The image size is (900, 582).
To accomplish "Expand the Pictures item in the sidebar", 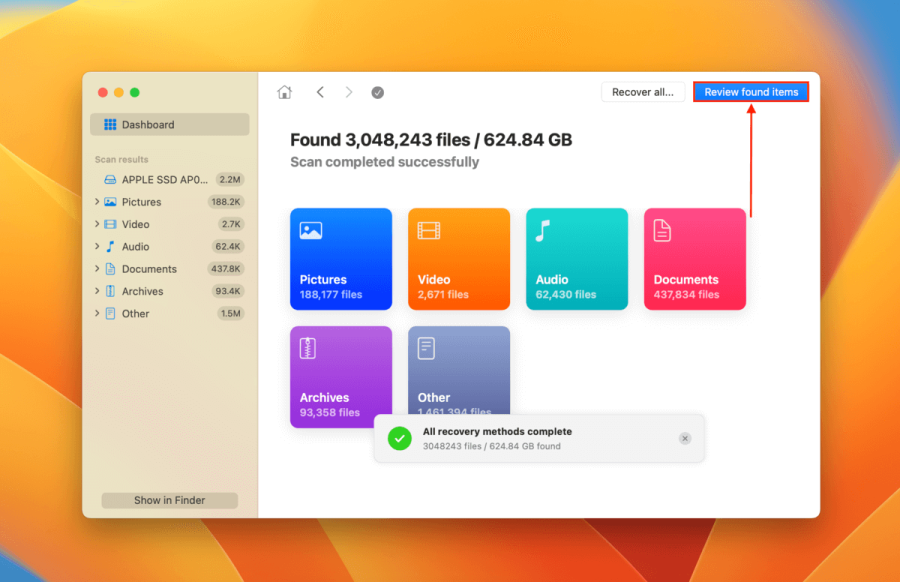I will click(97, 201).
